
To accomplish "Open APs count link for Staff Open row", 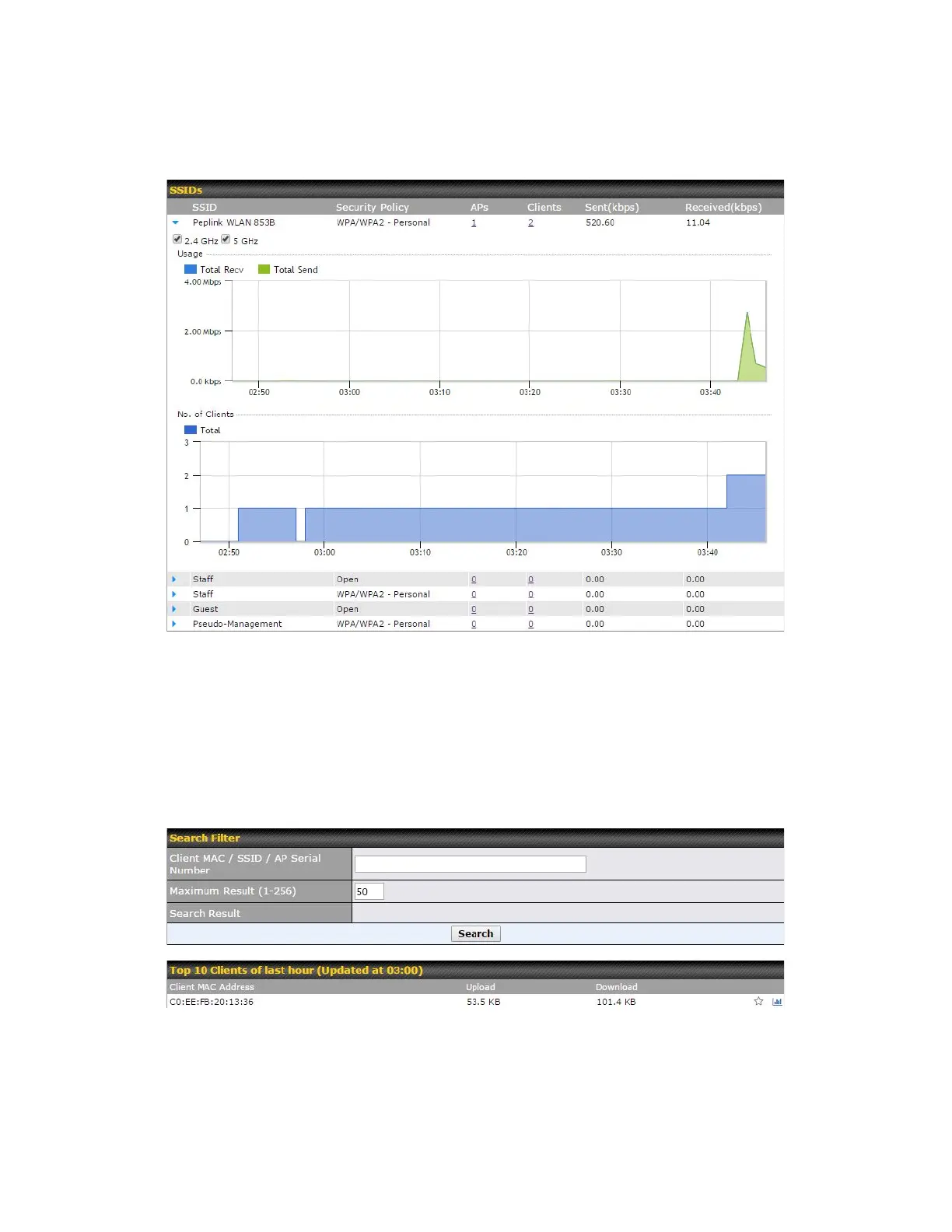I will (474, 579).
